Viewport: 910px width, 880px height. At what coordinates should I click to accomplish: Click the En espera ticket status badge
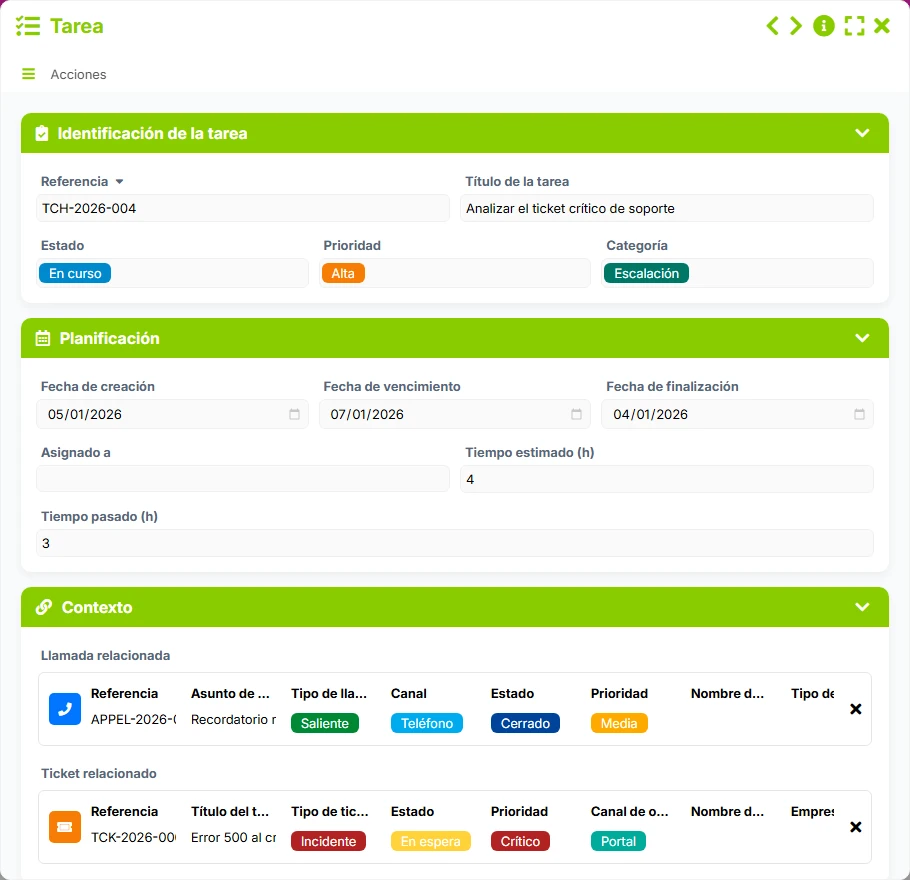pos(431,841)
